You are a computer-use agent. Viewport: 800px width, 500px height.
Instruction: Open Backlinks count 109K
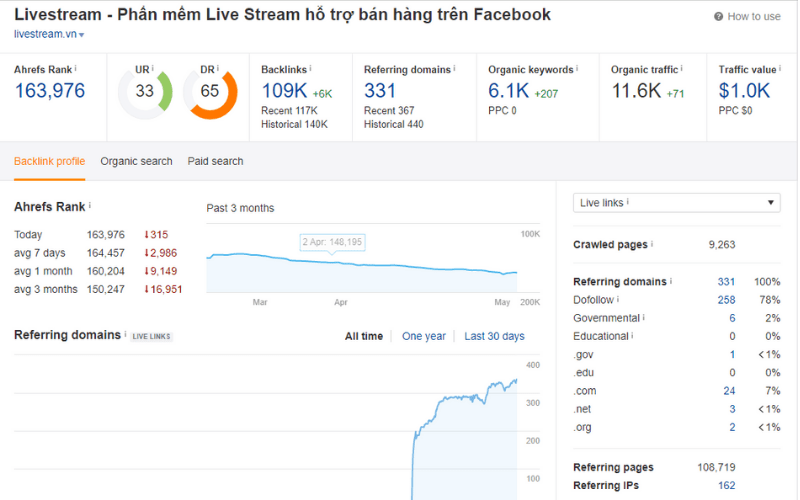(x=284, y=91)
